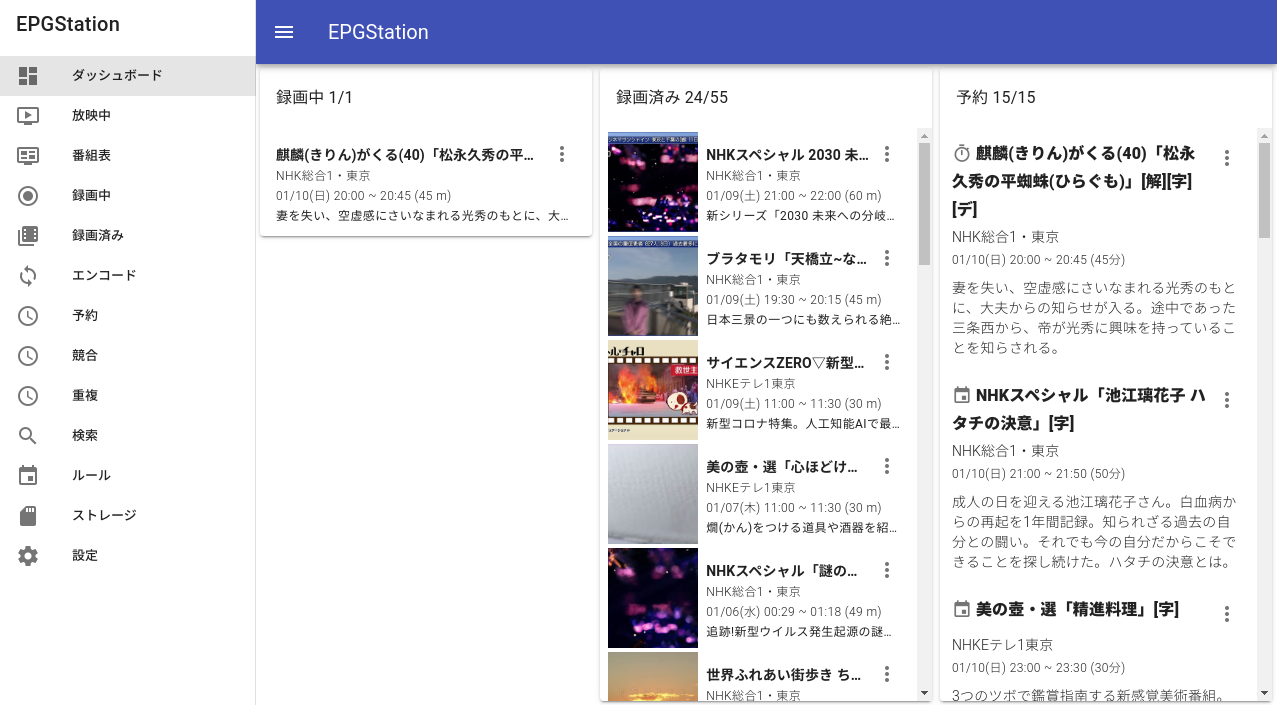
Task: Click 01/06(水) 00:29 ~ 01:18 (49 m) text
Action: tap(794, 612)
